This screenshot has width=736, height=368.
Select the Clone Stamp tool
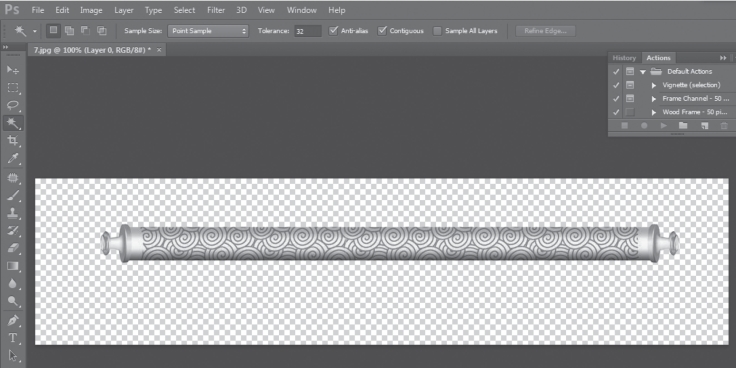coord(13,213)
